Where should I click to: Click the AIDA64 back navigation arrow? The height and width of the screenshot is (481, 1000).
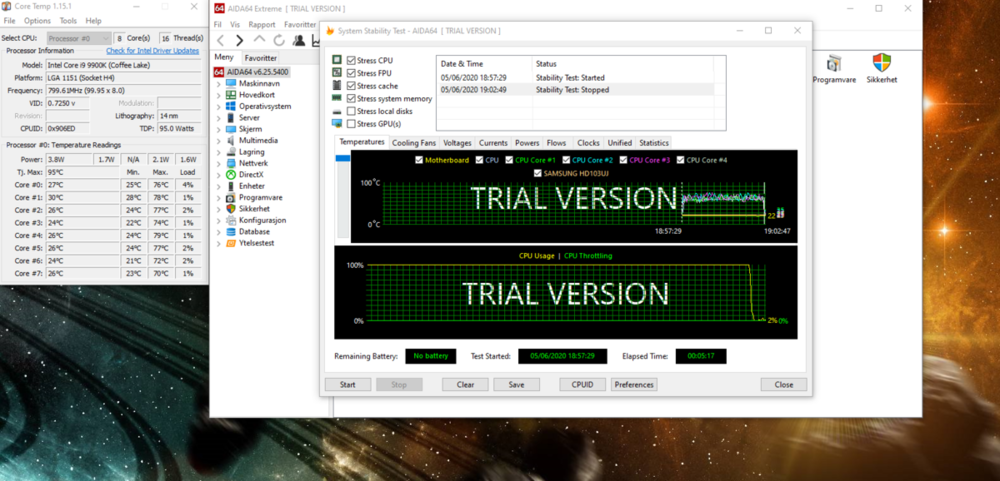(x=221, y=41)
